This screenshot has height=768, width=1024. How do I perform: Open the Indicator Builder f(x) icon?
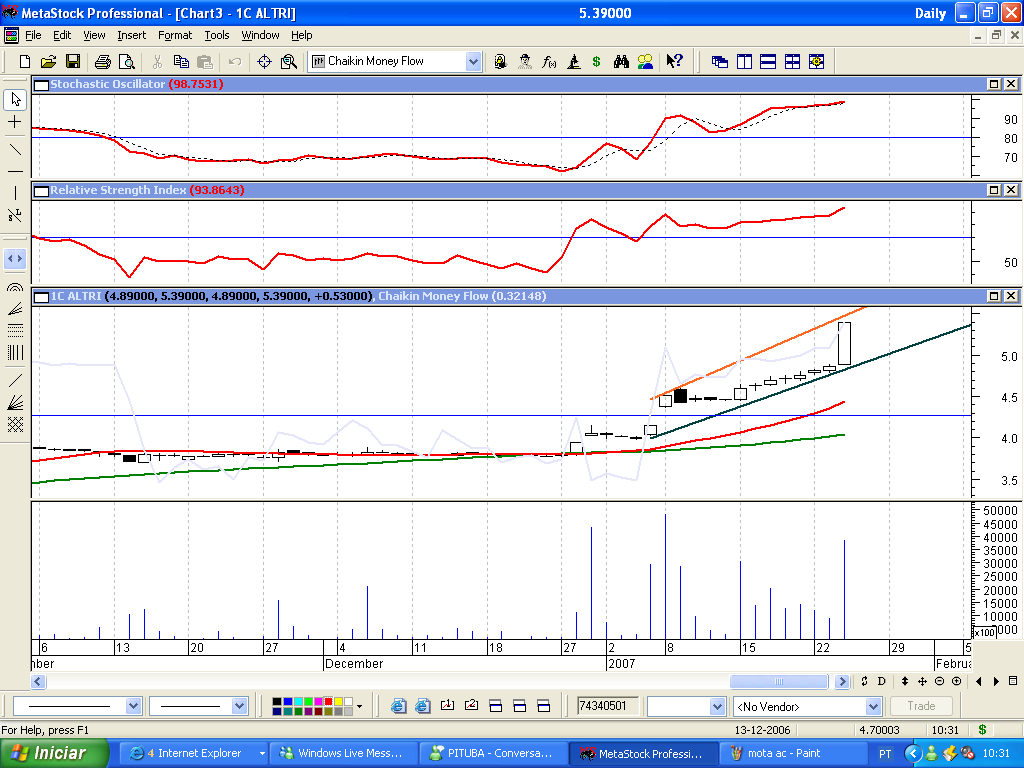(549, 61)
